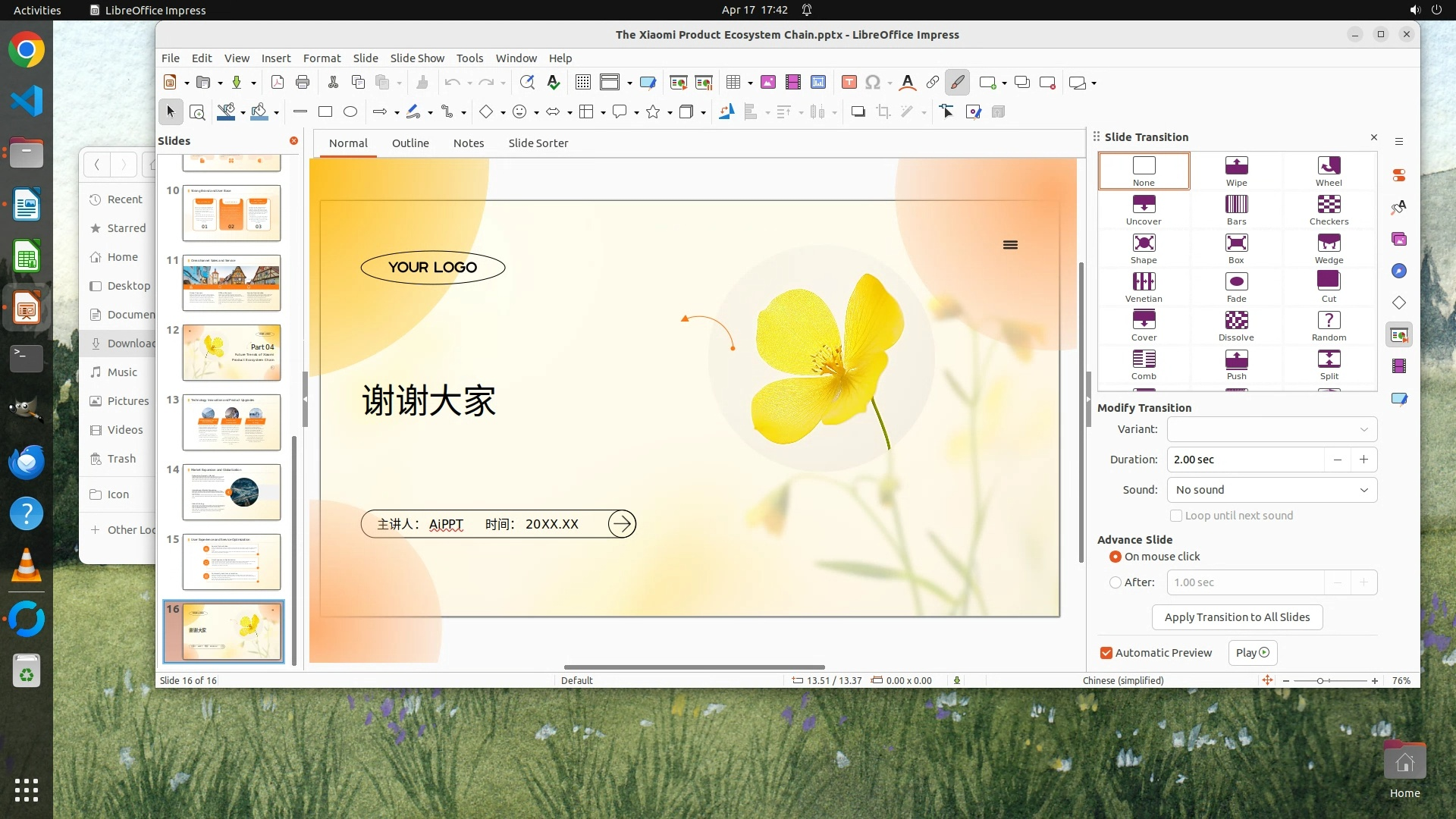Click the Print toolbar icon

tap(303, 83)
